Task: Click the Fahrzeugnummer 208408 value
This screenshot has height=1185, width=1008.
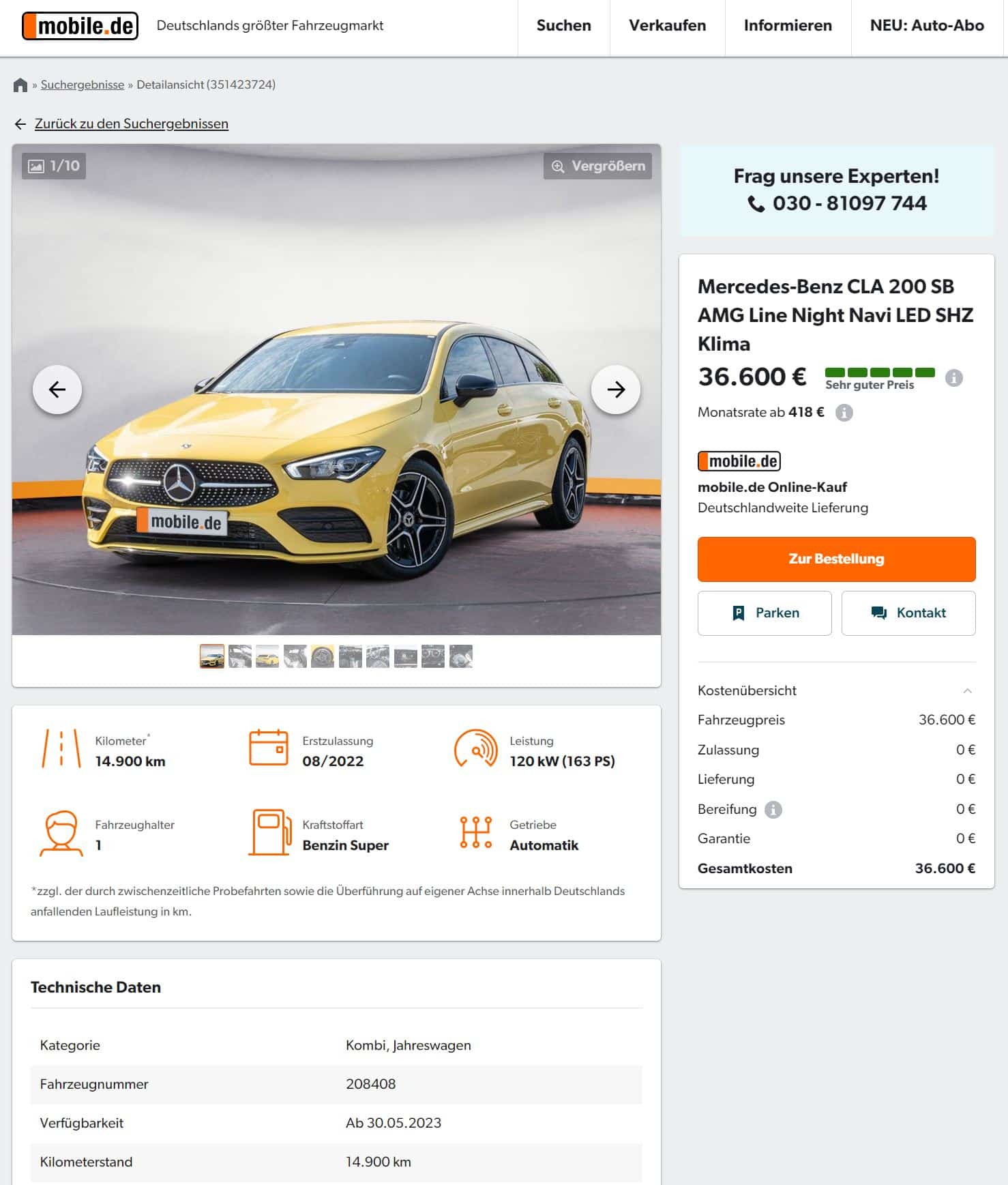Action: (370, 1084)
